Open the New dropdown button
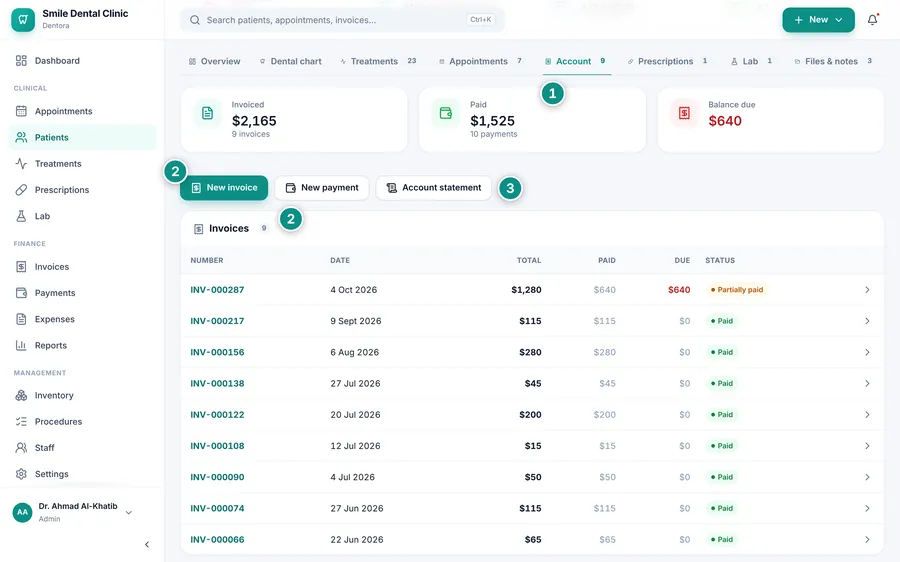 click(818, 20)
